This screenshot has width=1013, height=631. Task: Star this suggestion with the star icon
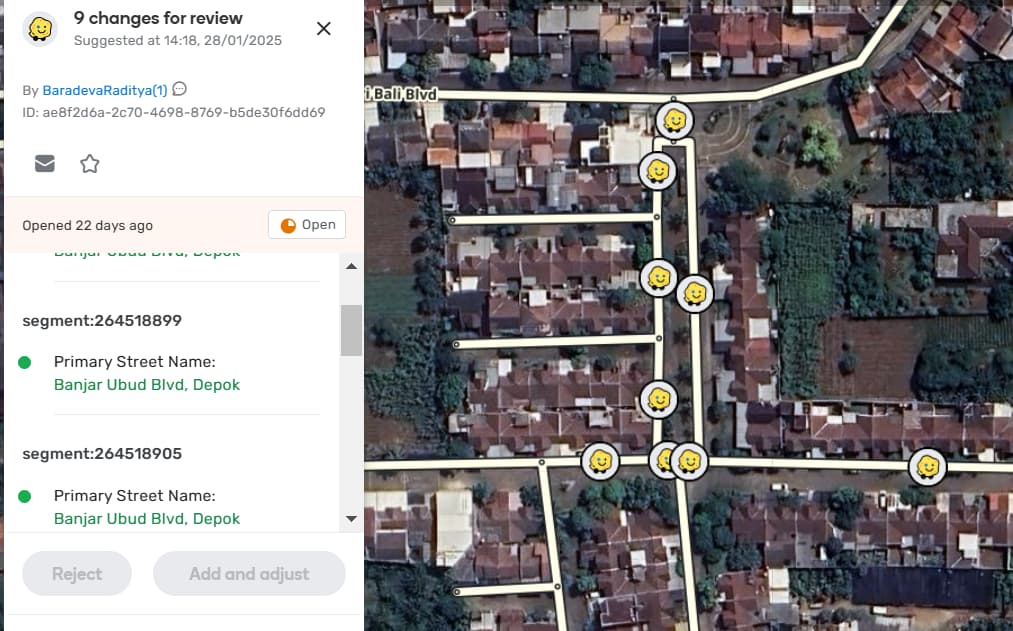point(90,164)
